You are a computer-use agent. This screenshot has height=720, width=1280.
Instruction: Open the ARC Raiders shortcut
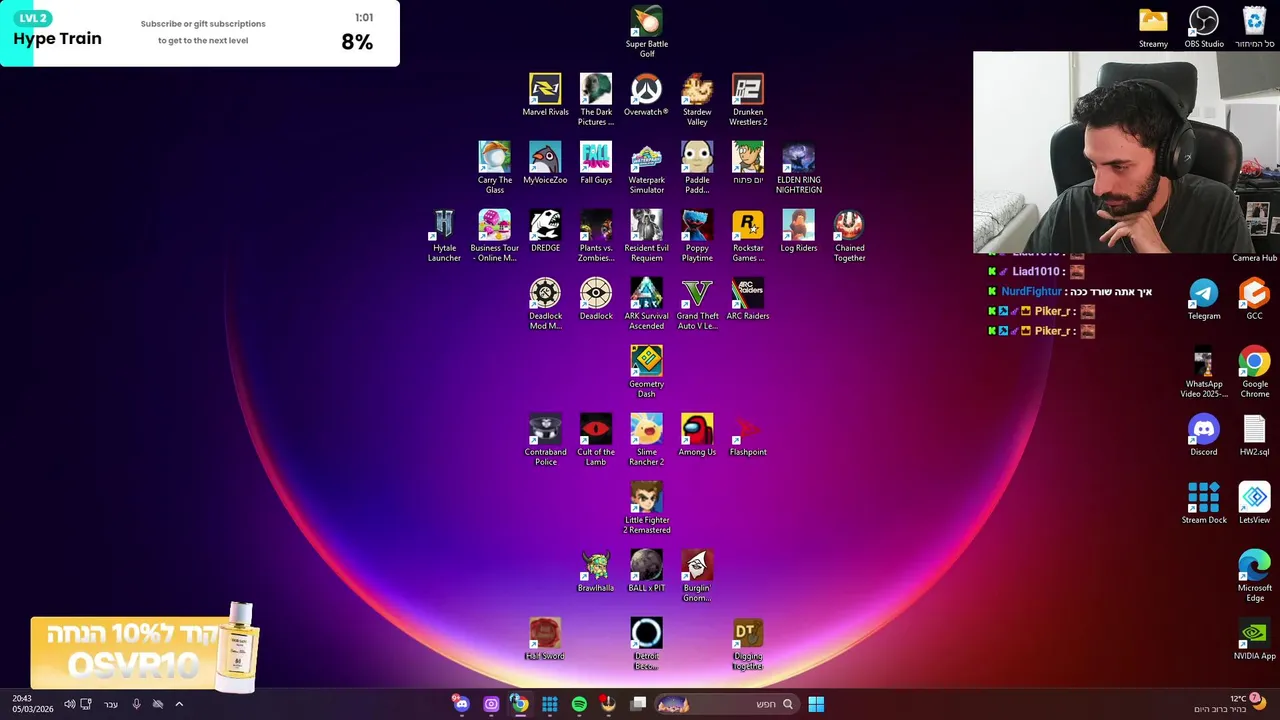(748, 299)
